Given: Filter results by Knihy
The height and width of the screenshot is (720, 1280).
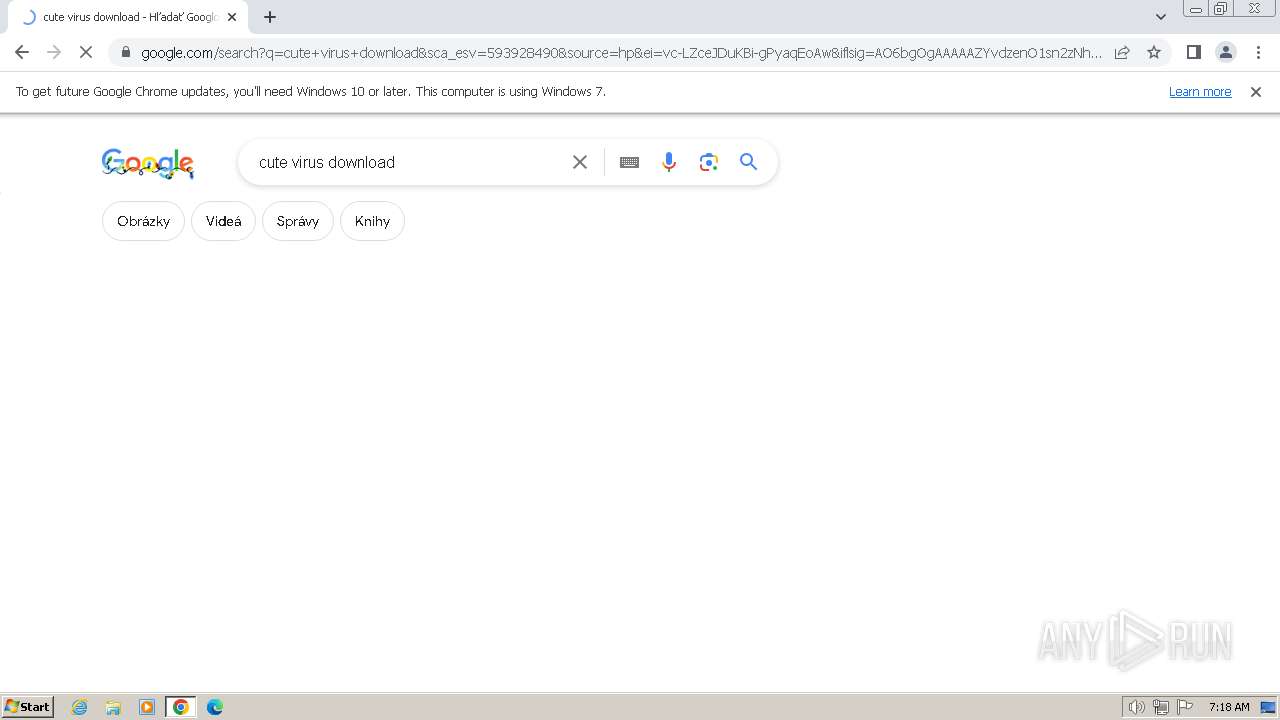Looking at the screenshot, I should pos(372,221).
